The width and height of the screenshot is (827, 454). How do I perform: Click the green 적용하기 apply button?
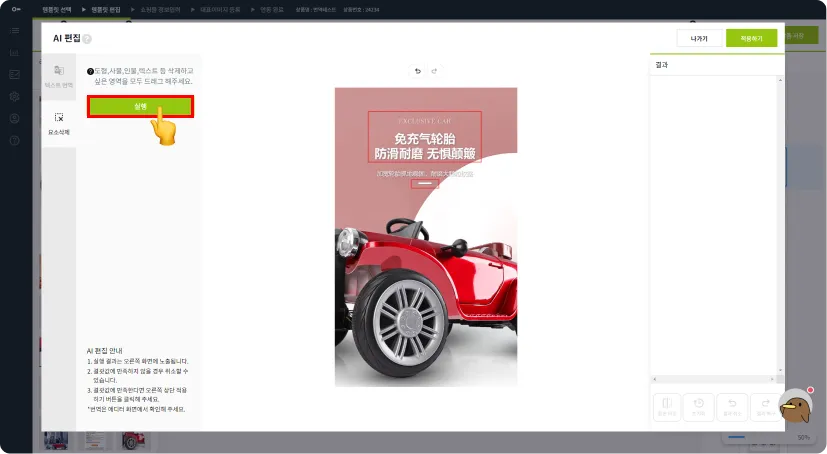tap(751, 38)
